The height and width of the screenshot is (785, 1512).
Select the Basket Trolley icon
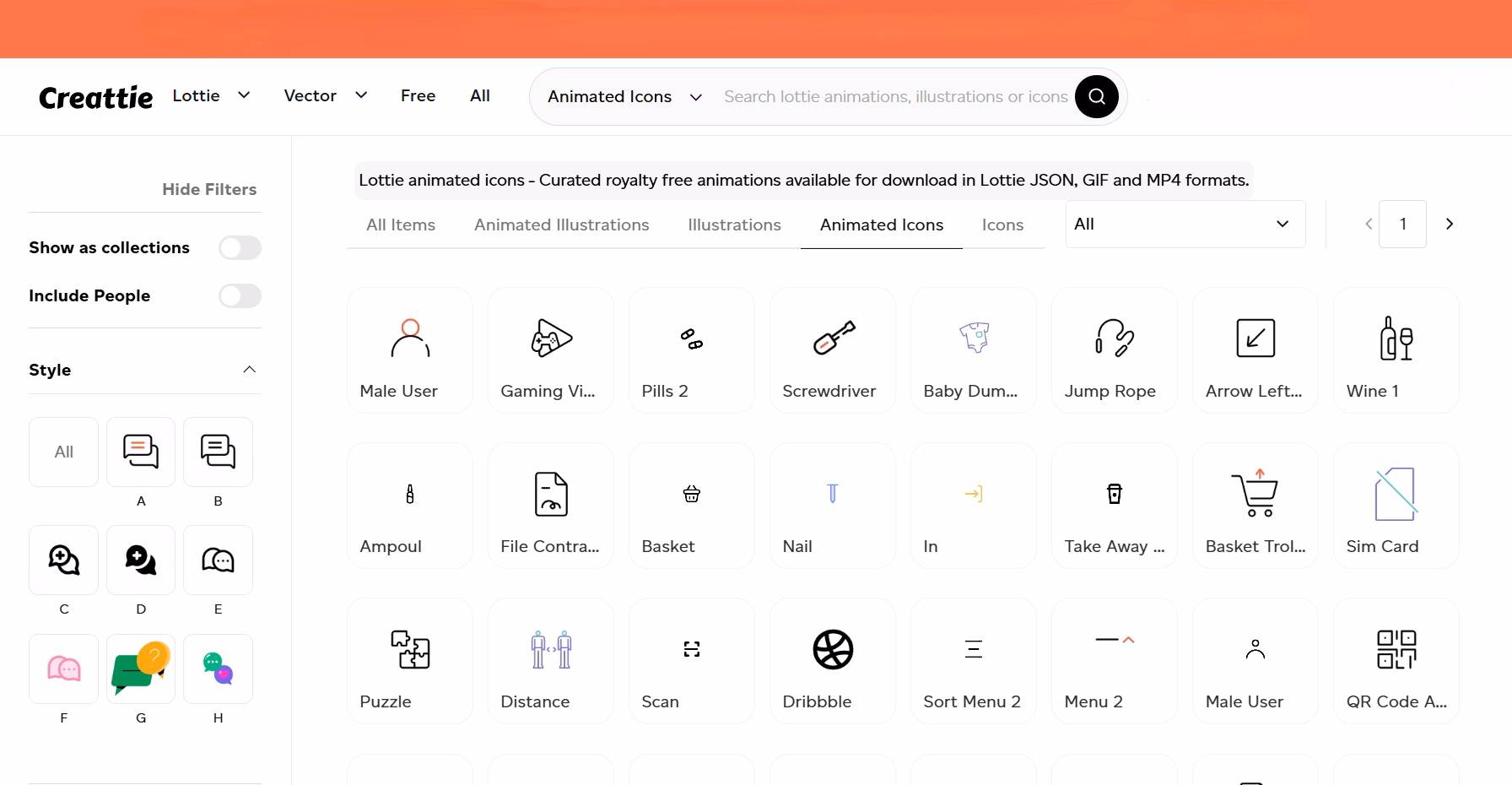pos(1255,505)
